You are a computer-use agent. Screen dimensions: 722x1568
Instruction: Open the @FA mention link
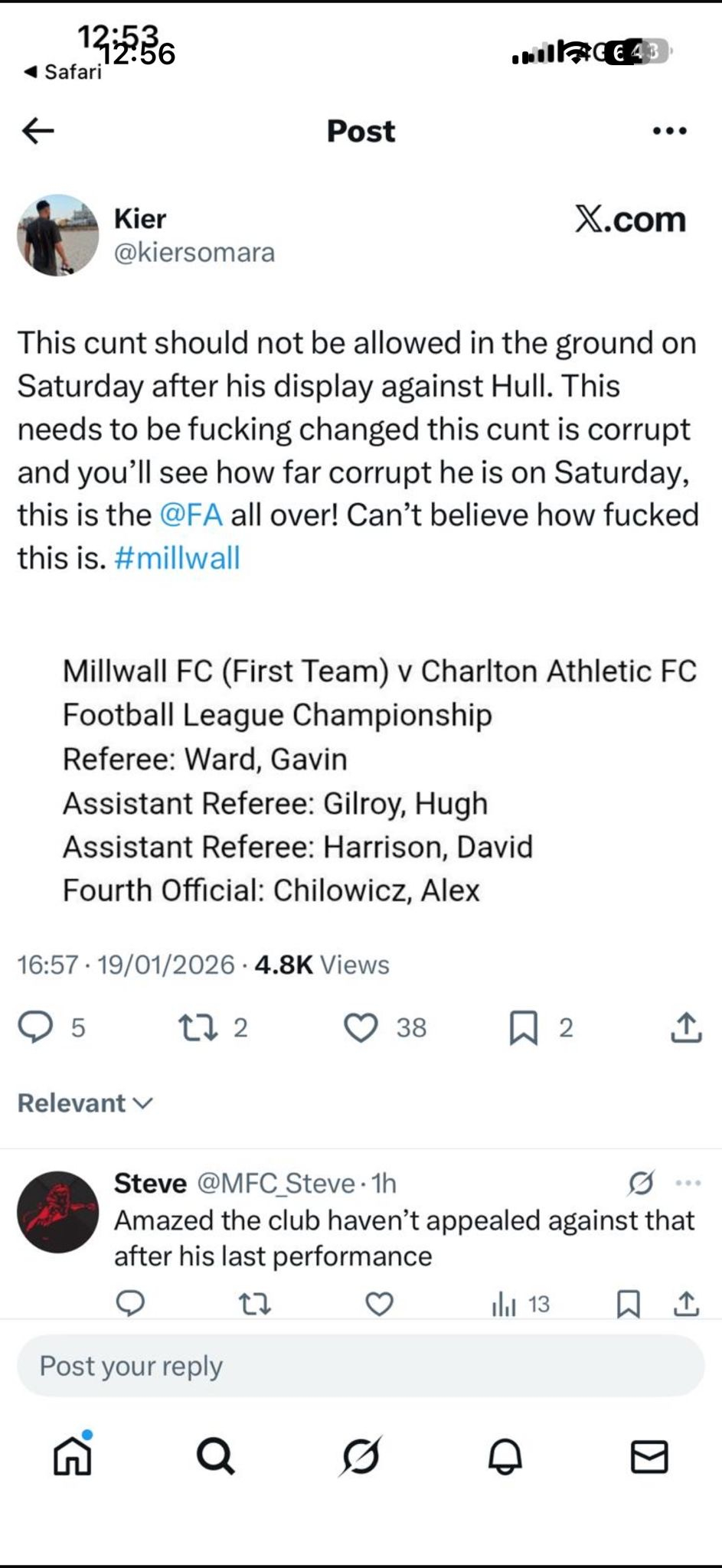click(191, 514)
